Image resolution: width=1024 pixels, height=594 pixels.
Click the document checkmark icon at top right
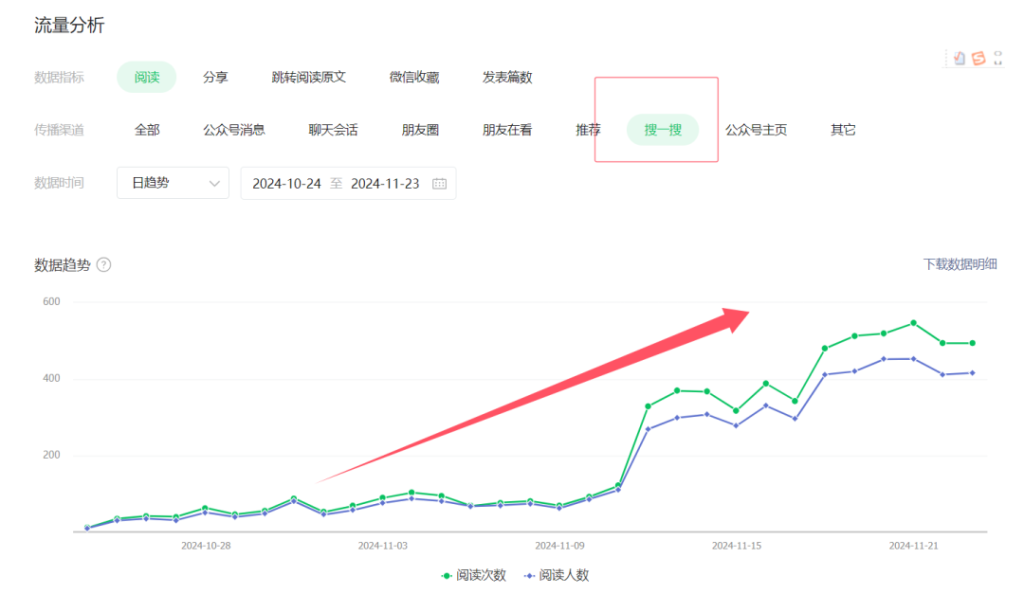pyautogui.click(x=960, y=58)
